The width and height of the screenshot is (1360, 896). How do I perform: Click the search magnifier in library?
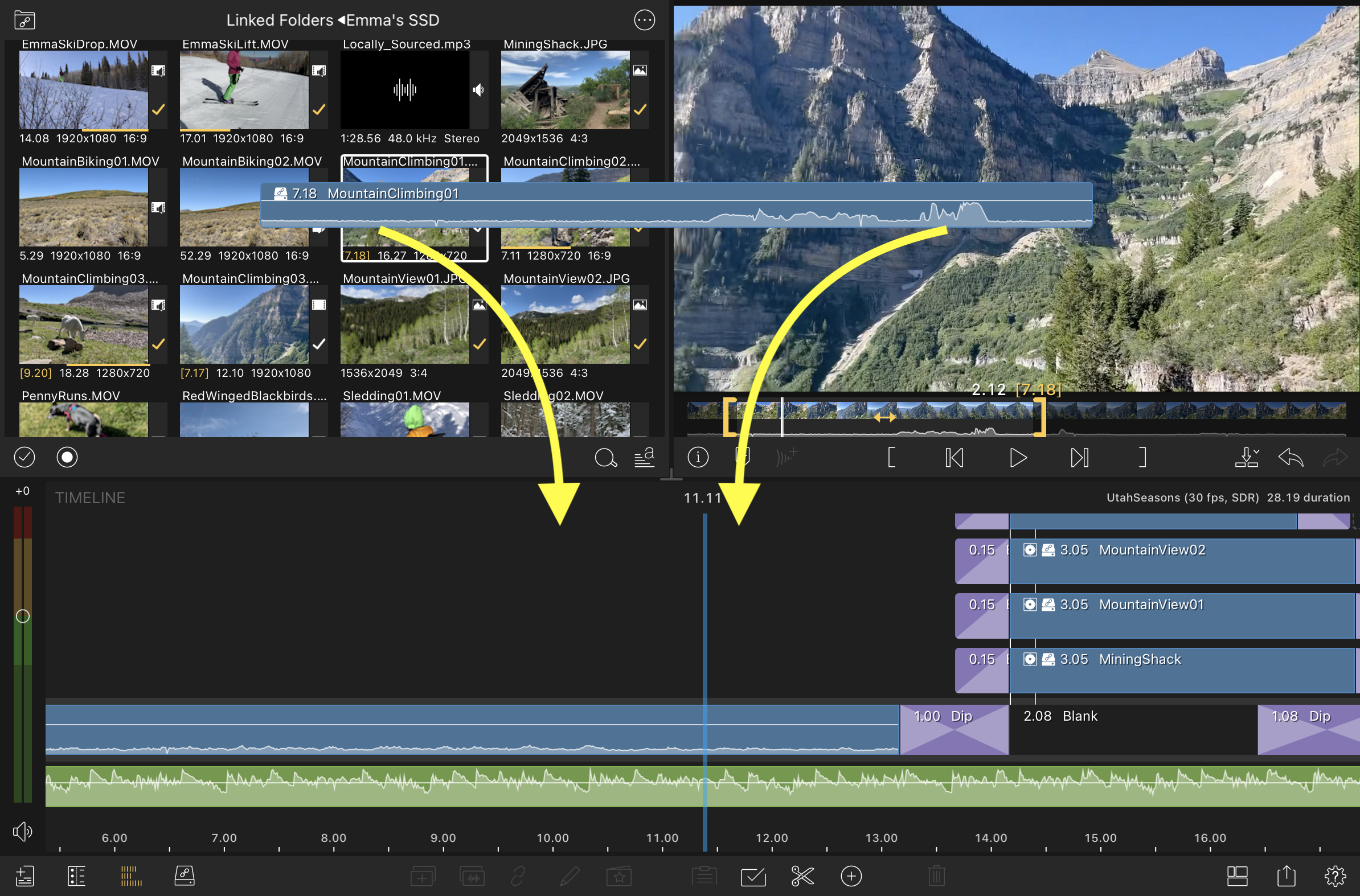point(605,458)
